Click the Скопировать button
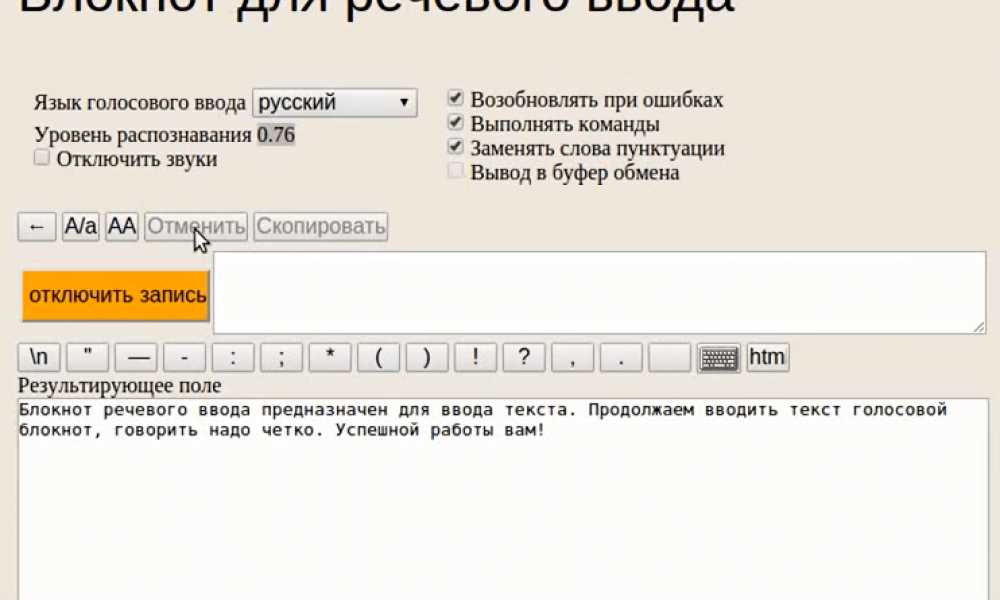The image size is (1000, 600). [320, 227]
